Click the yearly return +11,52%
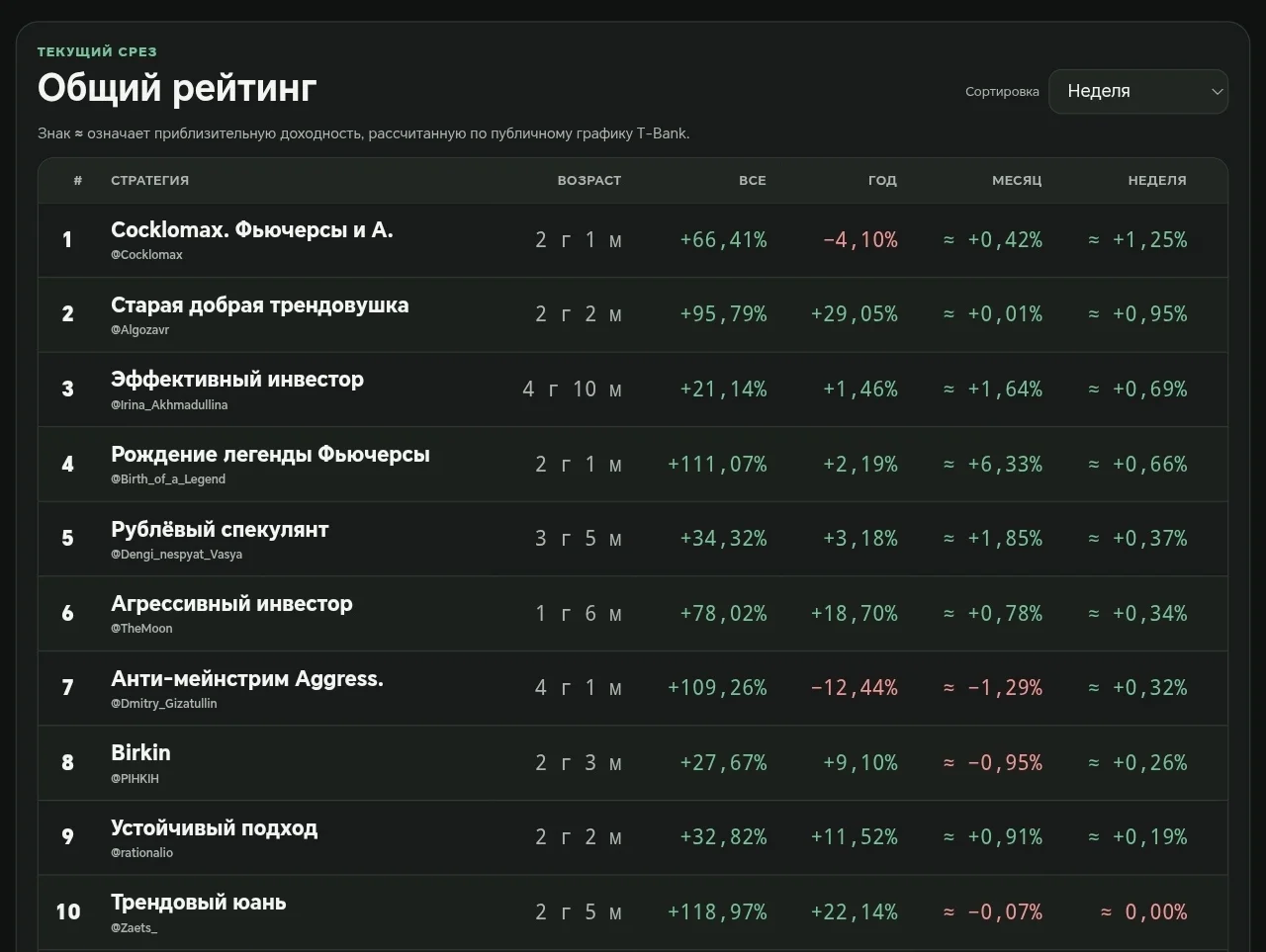This screenshot has width=1266, height=952. (x=855, y=836)
